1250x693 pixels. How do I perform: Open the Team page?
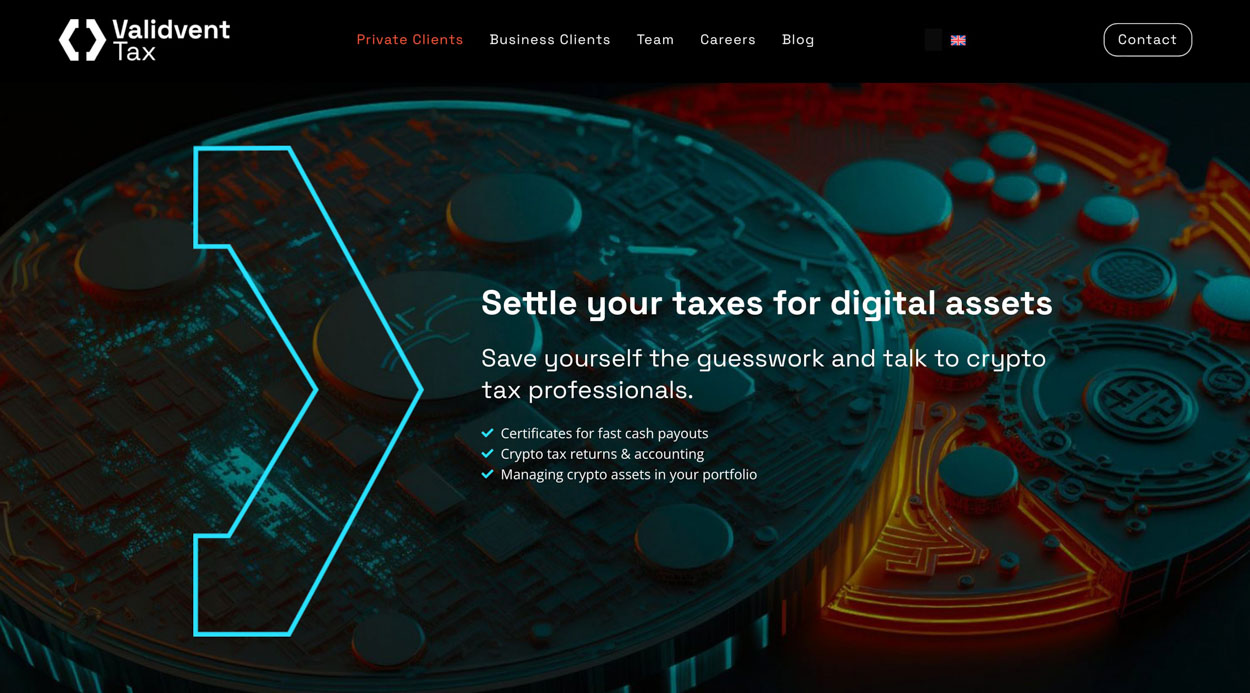(655, 40)
